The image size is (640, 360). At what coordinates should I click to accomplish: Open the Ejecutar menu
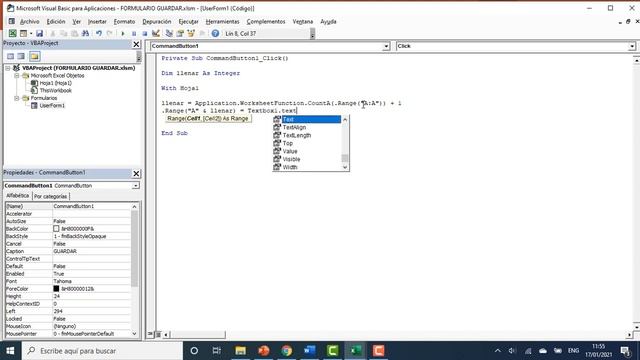[x=188, y=22]
